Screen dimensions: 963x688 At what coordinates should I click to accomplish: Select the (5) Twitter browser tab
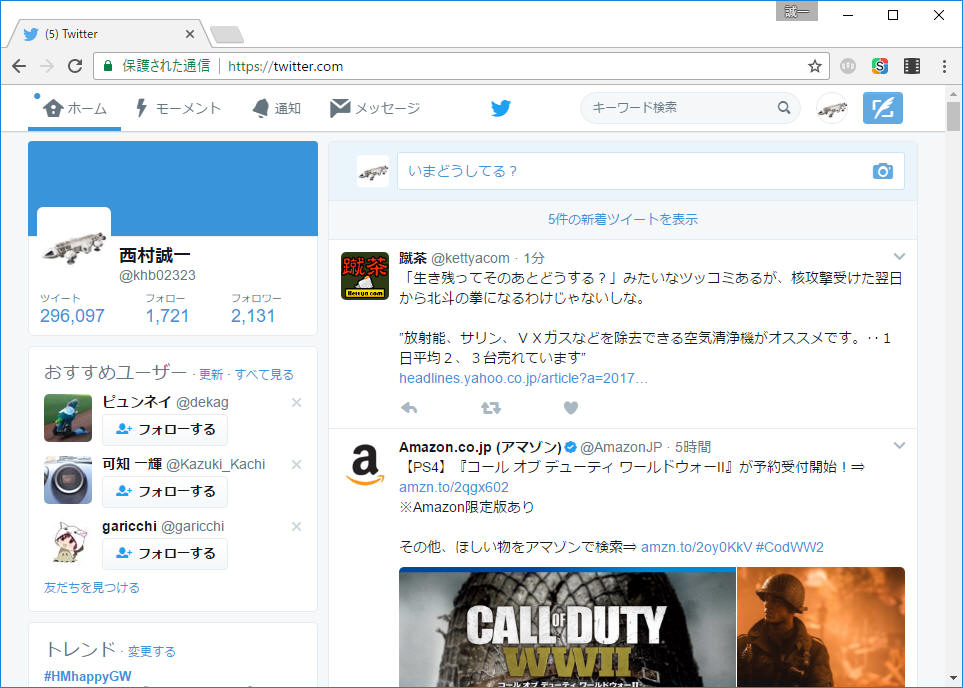point(107,34)
